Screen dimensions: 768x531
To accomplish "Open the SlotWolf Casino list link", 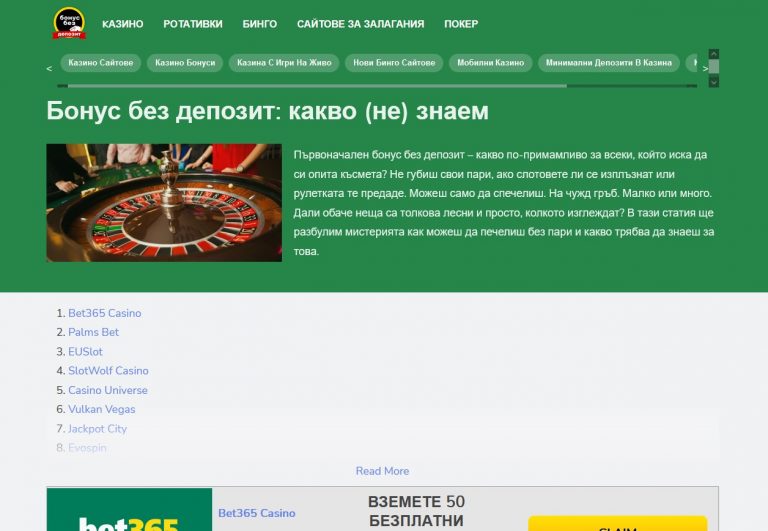I will tap(108, 371).
